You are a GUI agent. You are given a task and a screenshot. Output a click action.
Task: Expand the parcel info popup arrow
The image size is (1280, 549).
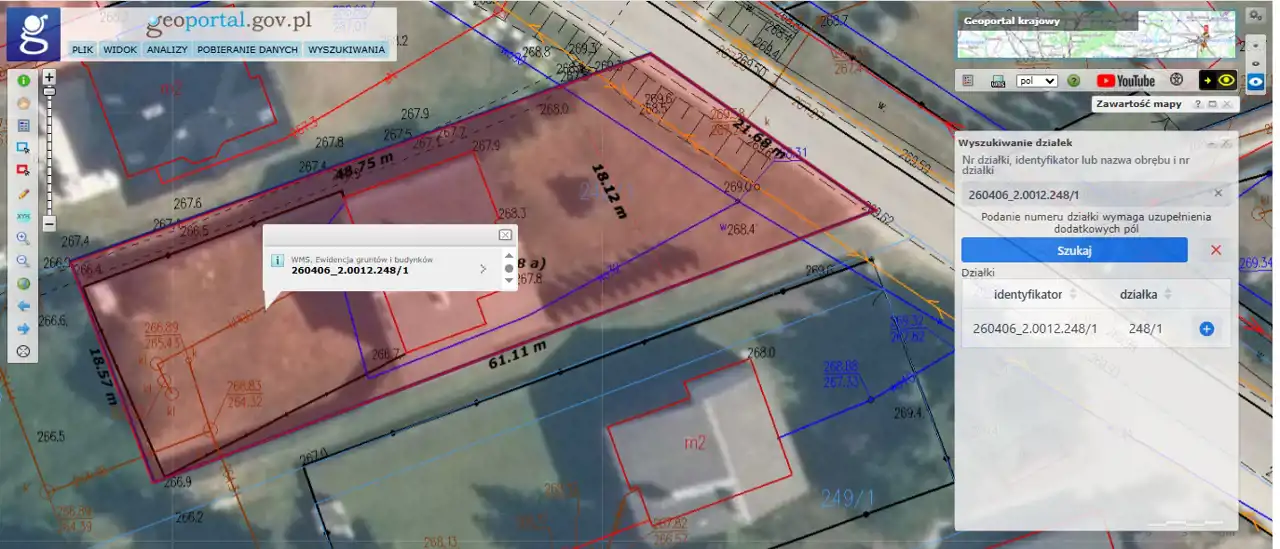coord(483,268)
